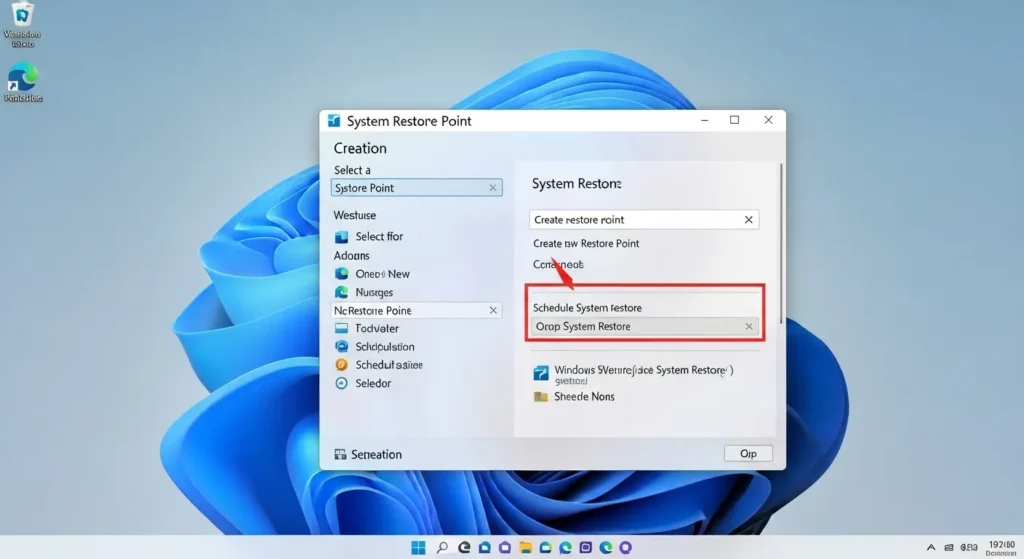Open File Explorer yellow folder in taskbar

click(x=525, y=547)
